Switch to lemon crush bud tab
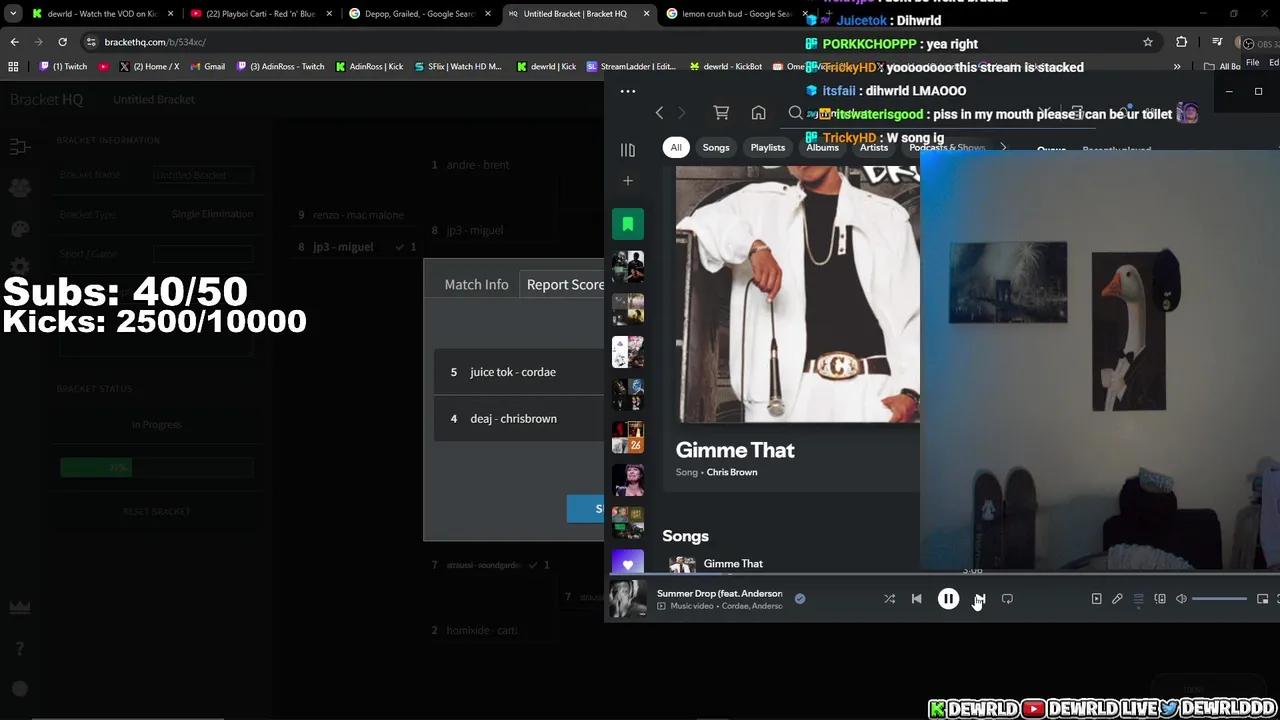1280x720 pixels. 735,14
